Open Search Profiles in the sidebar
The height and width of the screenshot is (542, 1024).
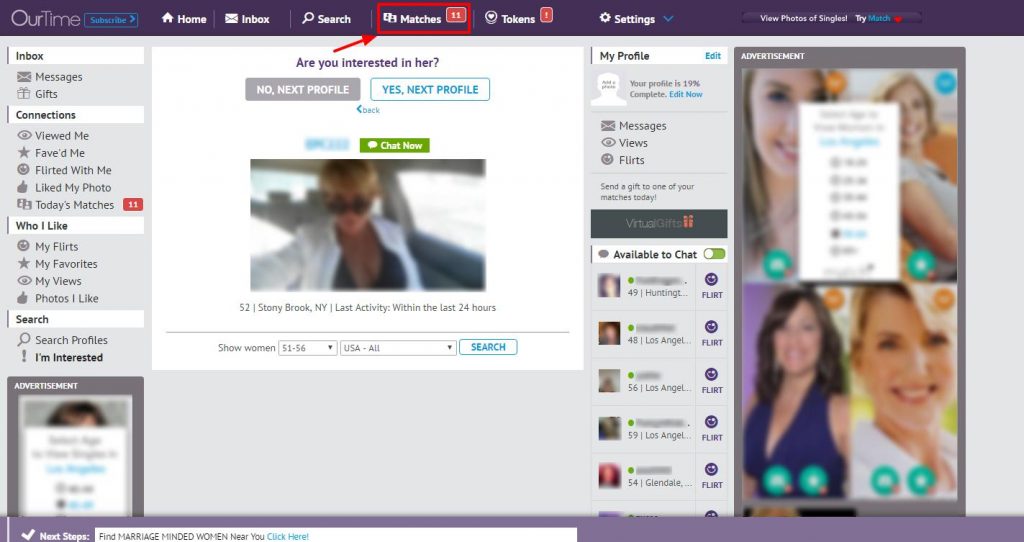[x=71, y=340]
